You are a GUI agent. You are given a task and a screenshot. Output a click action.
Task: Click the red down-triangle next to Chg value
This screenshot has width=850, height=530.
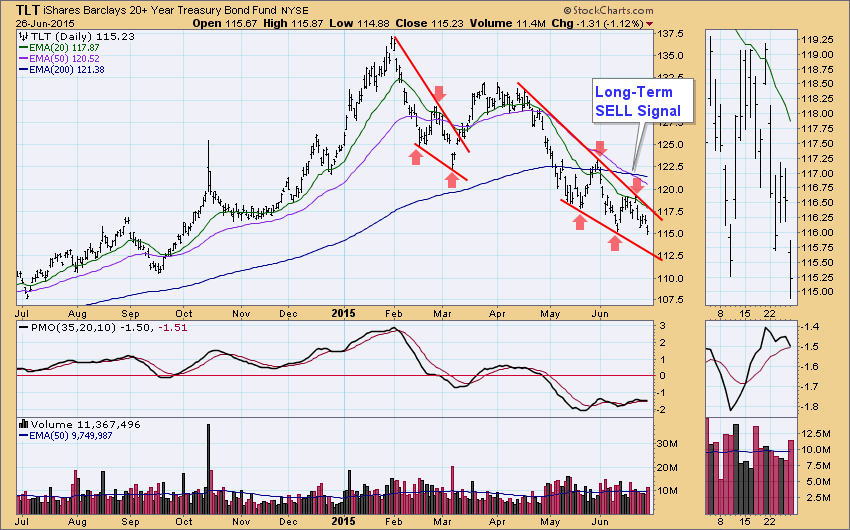pyautogui.click(x=649, y=24)
